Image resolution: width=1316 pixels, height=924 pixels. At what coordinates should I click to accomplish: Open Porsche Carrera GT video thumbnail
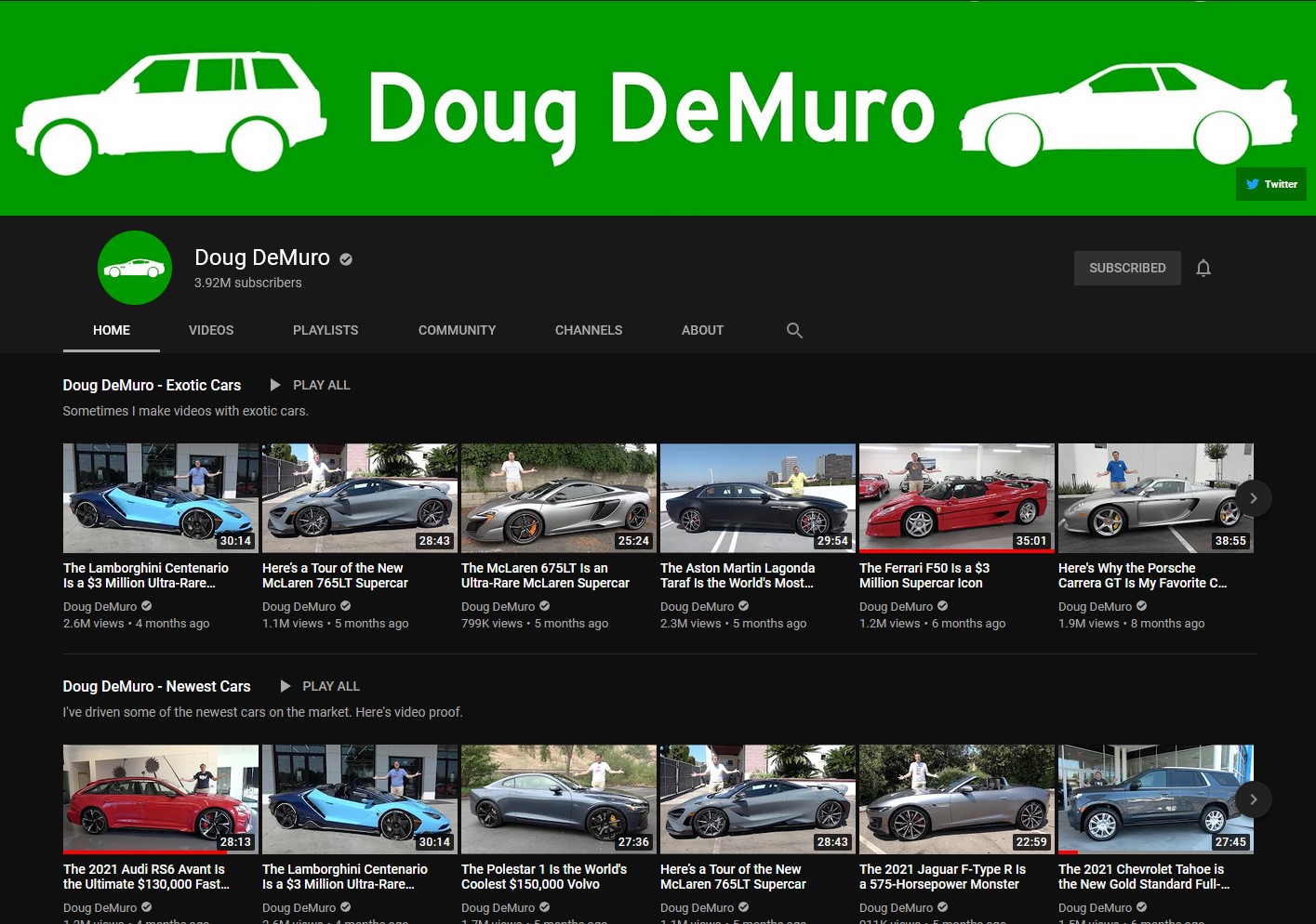[x=1156, y=498]
